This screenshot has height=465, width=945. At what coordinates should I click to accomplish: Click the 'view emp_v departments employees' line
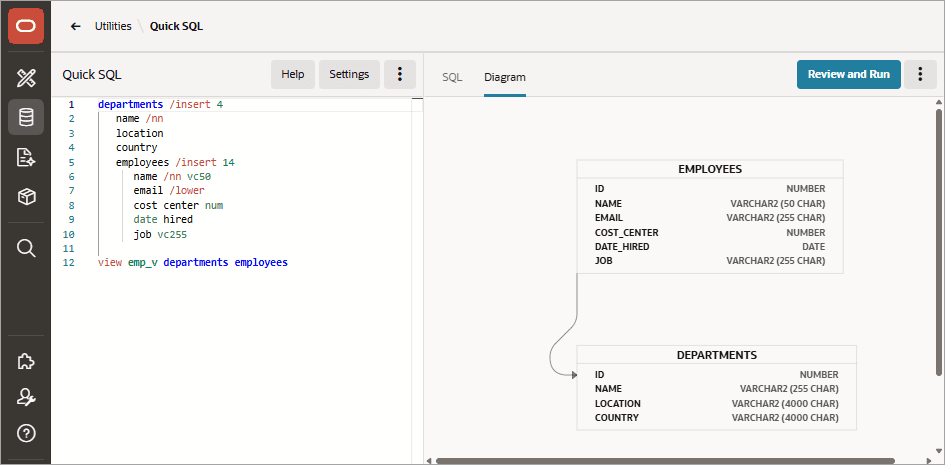(x=193, y=263)
